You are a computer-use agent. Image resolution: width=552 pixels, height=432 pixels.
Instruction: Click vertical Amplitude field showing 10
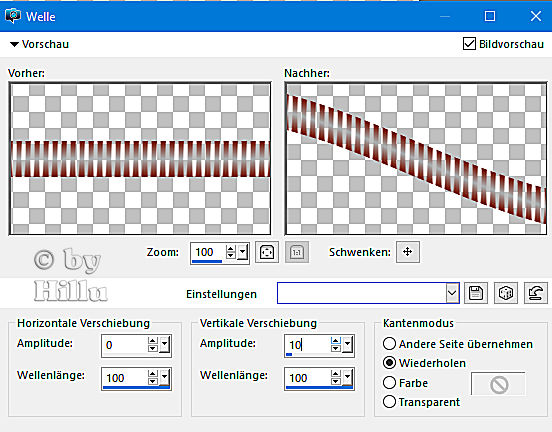point(308,345)
